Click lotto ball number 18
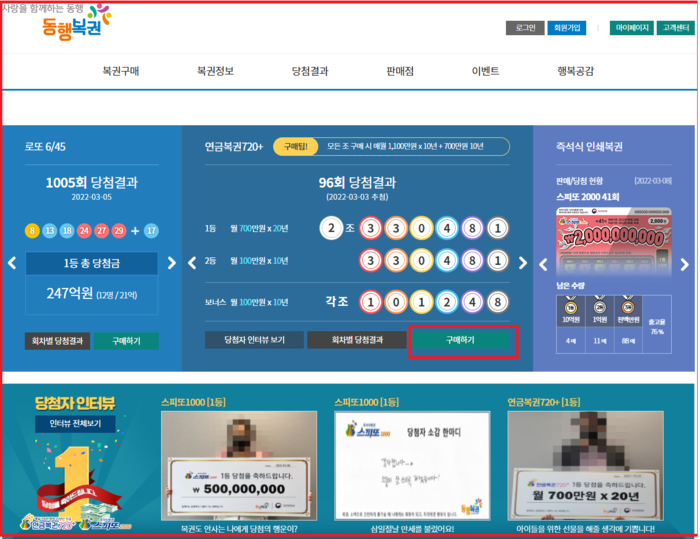Image resolution: width=700 pixels, height=539 pixels. (67, 231)
